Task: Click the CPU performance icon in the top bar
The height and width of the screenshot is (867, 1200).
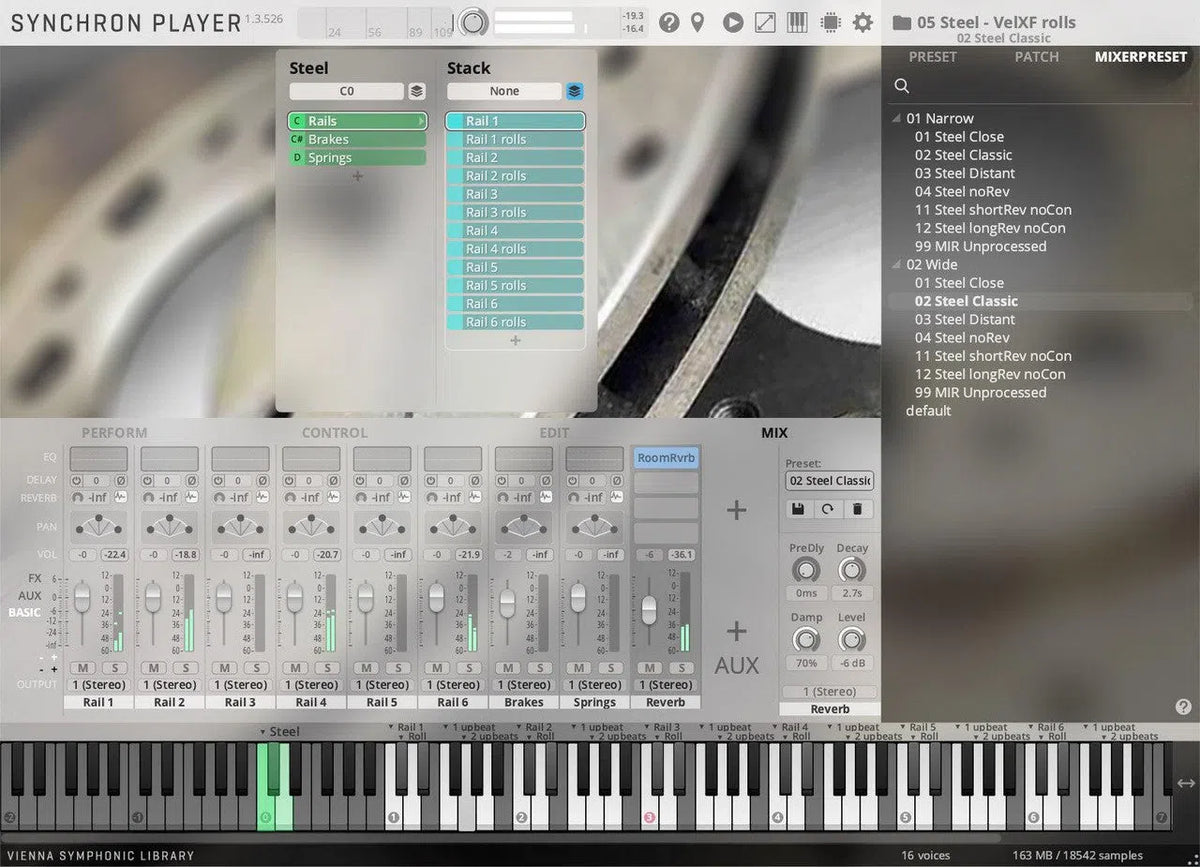Action: (829, 21)
